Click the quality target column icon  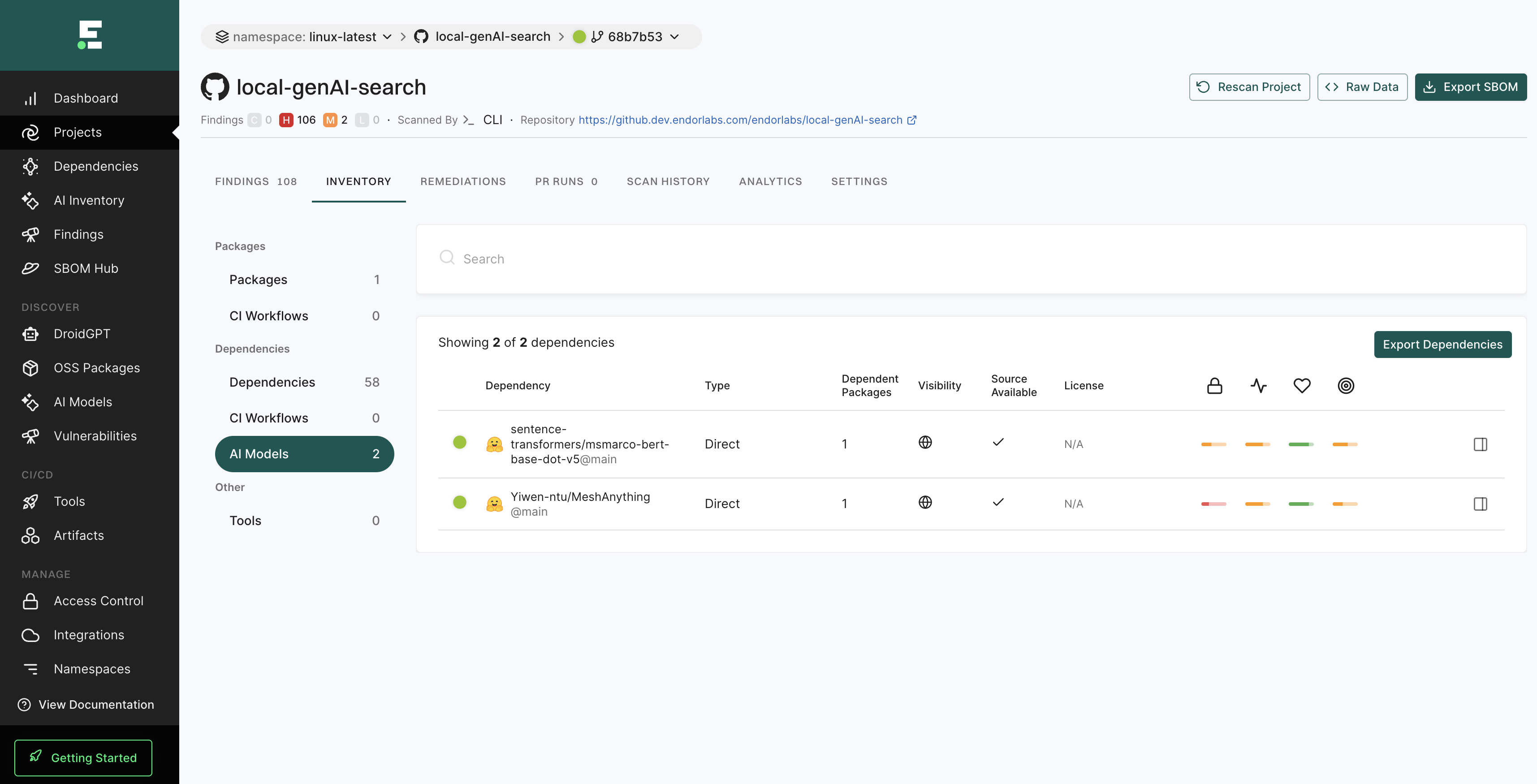[x=1346, y=385]
